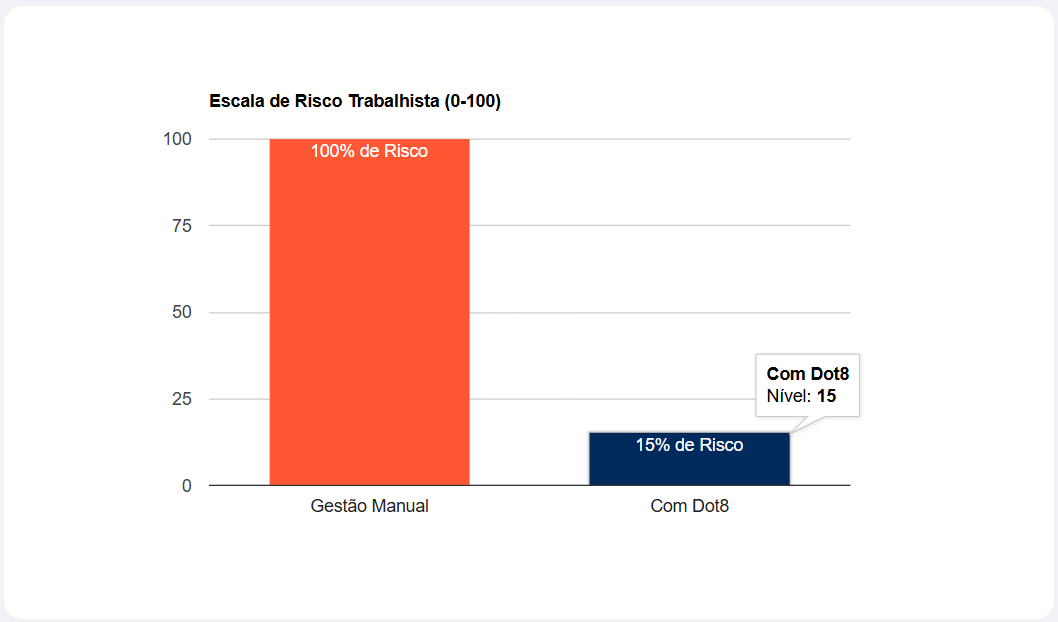Click the bold 15 value in the tooltip
The width and height of the screenshot is (1058, 622).
click(x=826, y=396)
